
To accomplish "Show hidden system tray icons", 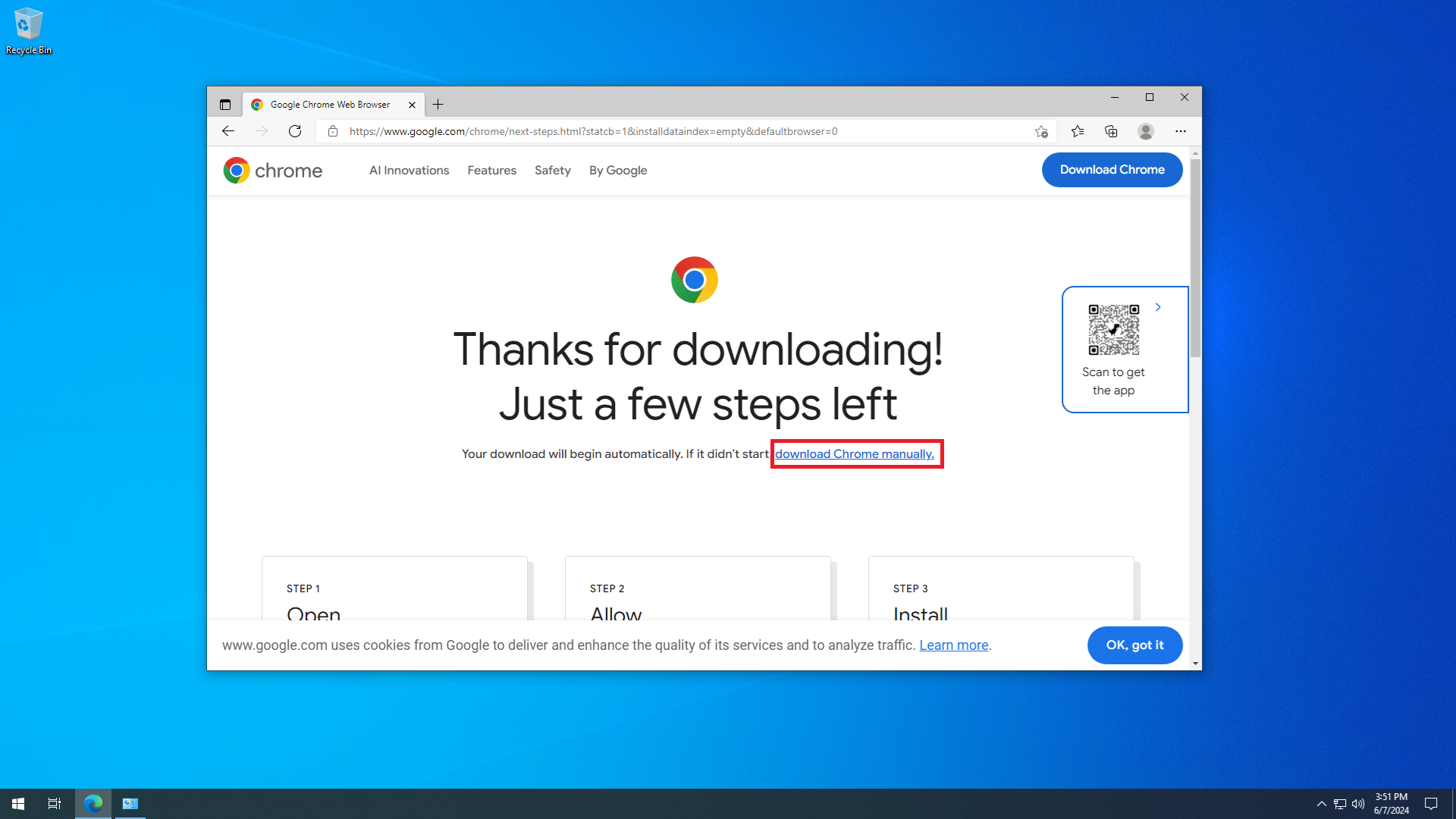I will pyautogui.click(x=1322, y=804).
